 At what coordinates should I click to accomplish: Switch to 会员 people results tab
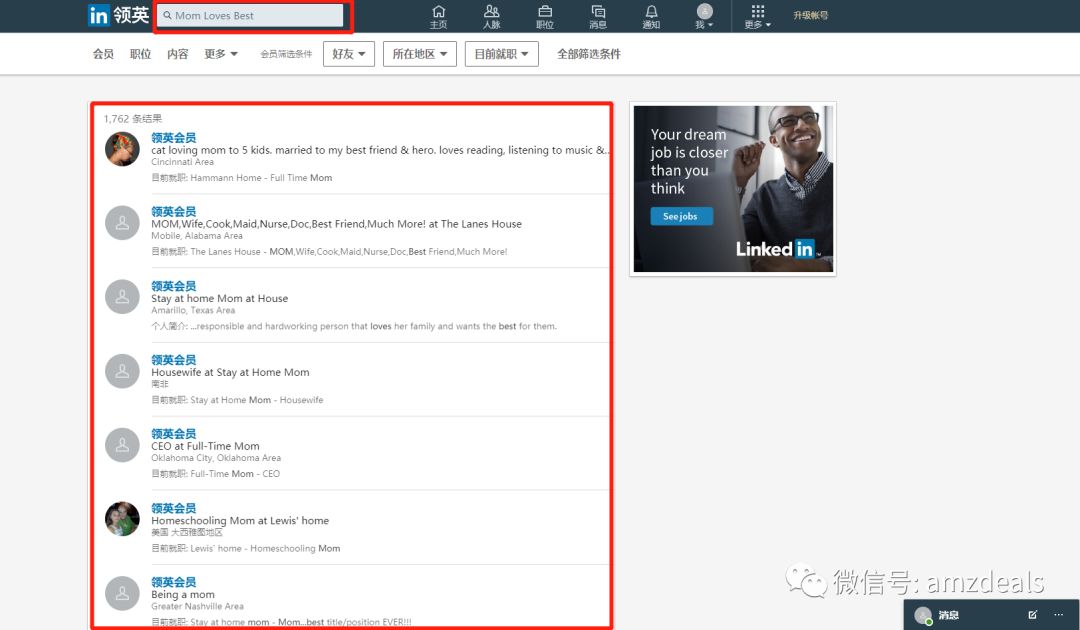[103, 54]
